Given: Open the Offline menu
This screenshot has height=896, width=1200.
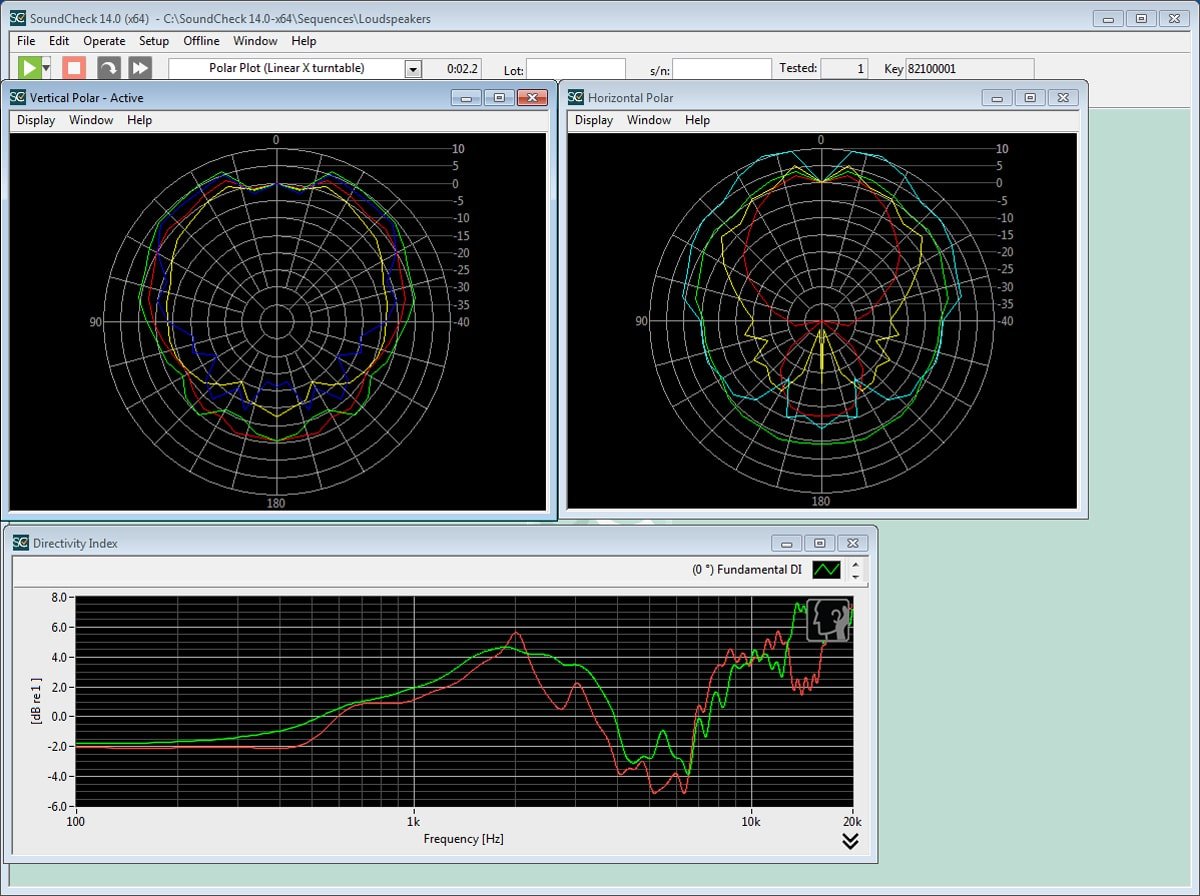Looking at the screenshot, I should [201, 41].
